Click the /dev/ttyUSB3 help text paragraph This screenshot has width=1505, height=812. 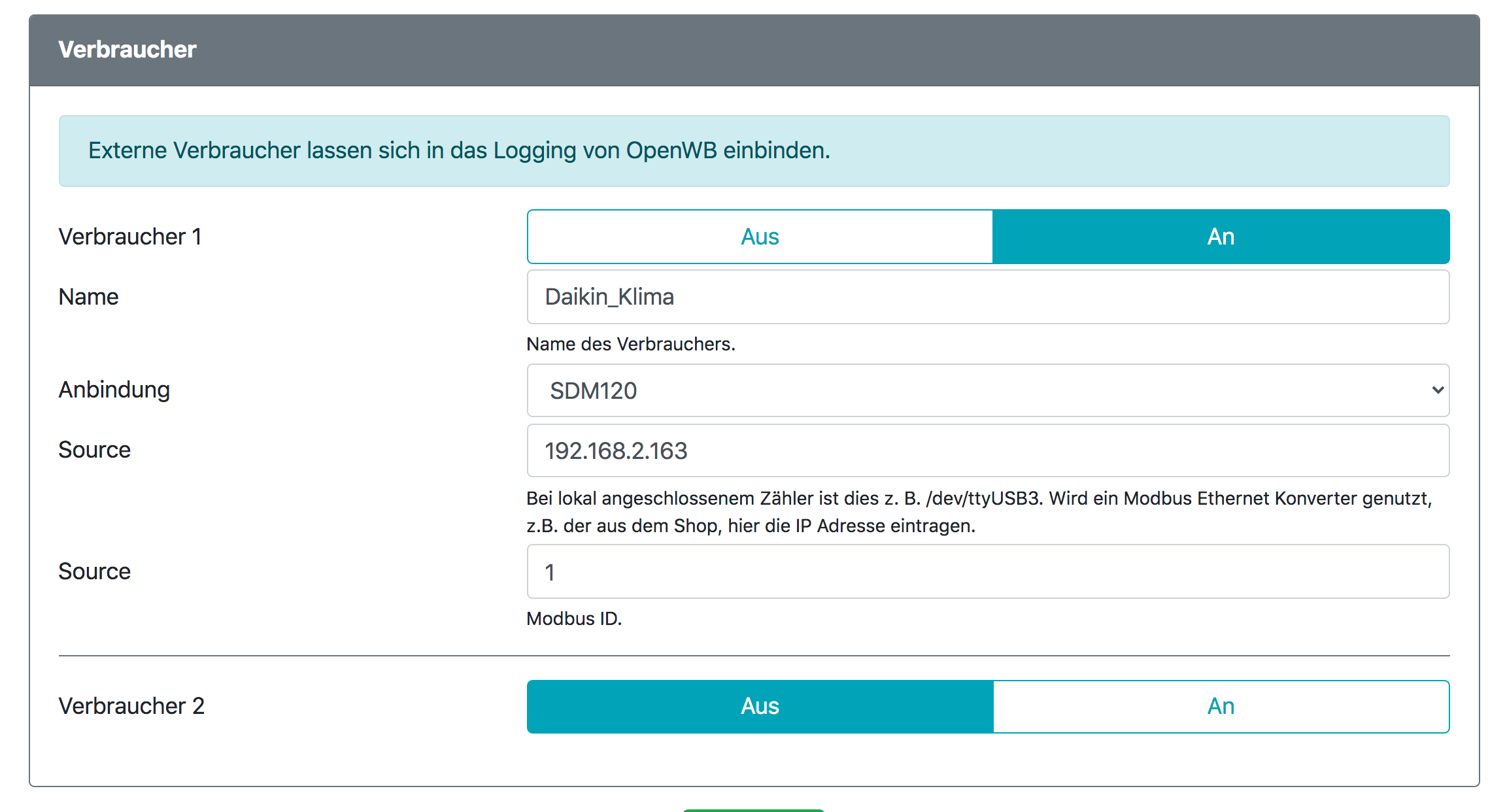coord(979,512)
